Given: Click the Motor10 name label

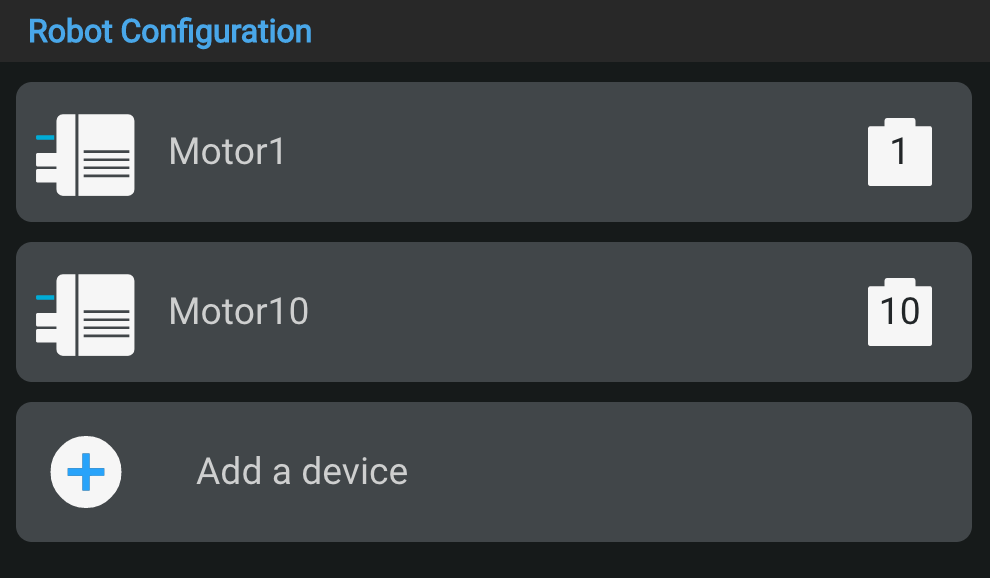Looking at the screenshot, I should tap(238, 312).
